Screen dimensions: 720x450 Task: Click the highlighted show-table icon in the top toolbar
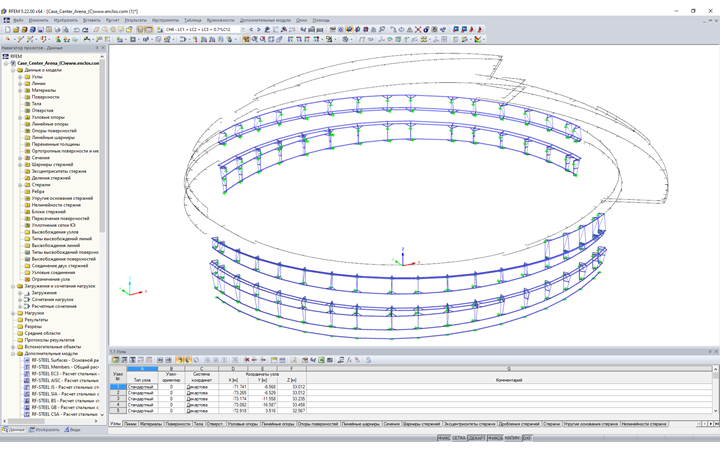pyautogui.click(x=148, y=29)
